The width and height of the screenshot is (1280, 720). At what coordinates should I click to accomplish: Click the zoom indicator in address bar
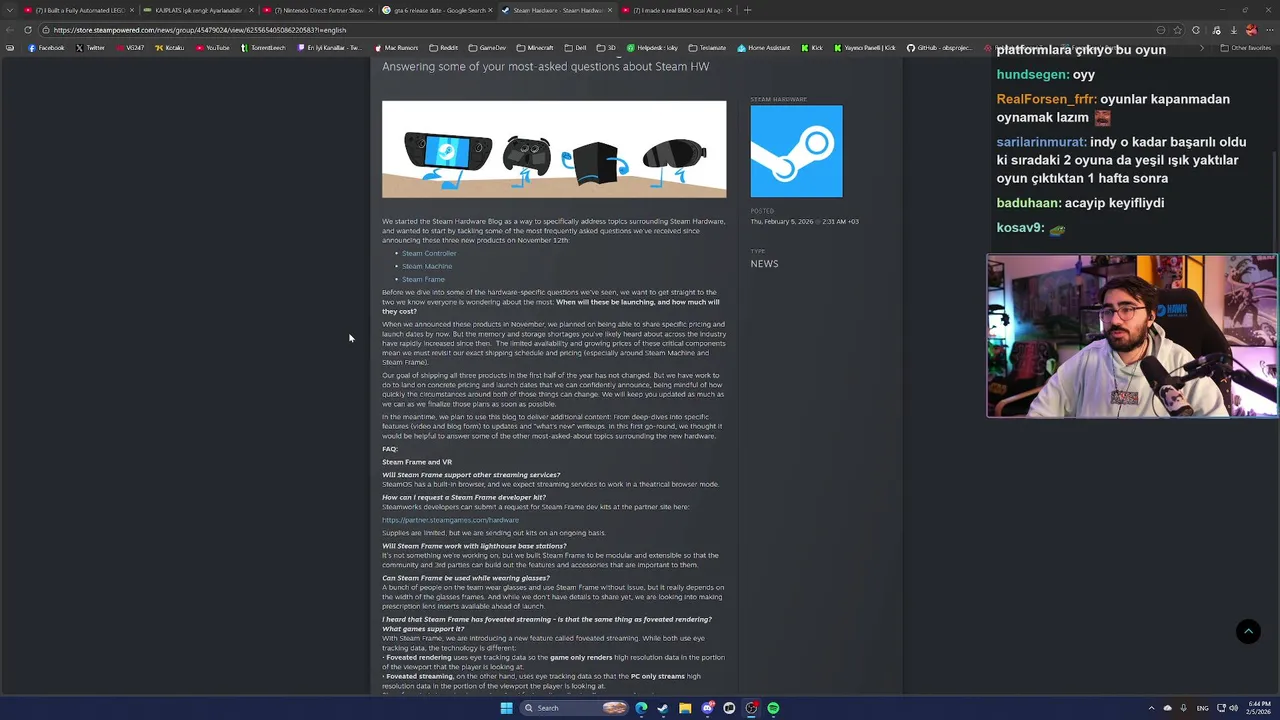coord(1161,30)
